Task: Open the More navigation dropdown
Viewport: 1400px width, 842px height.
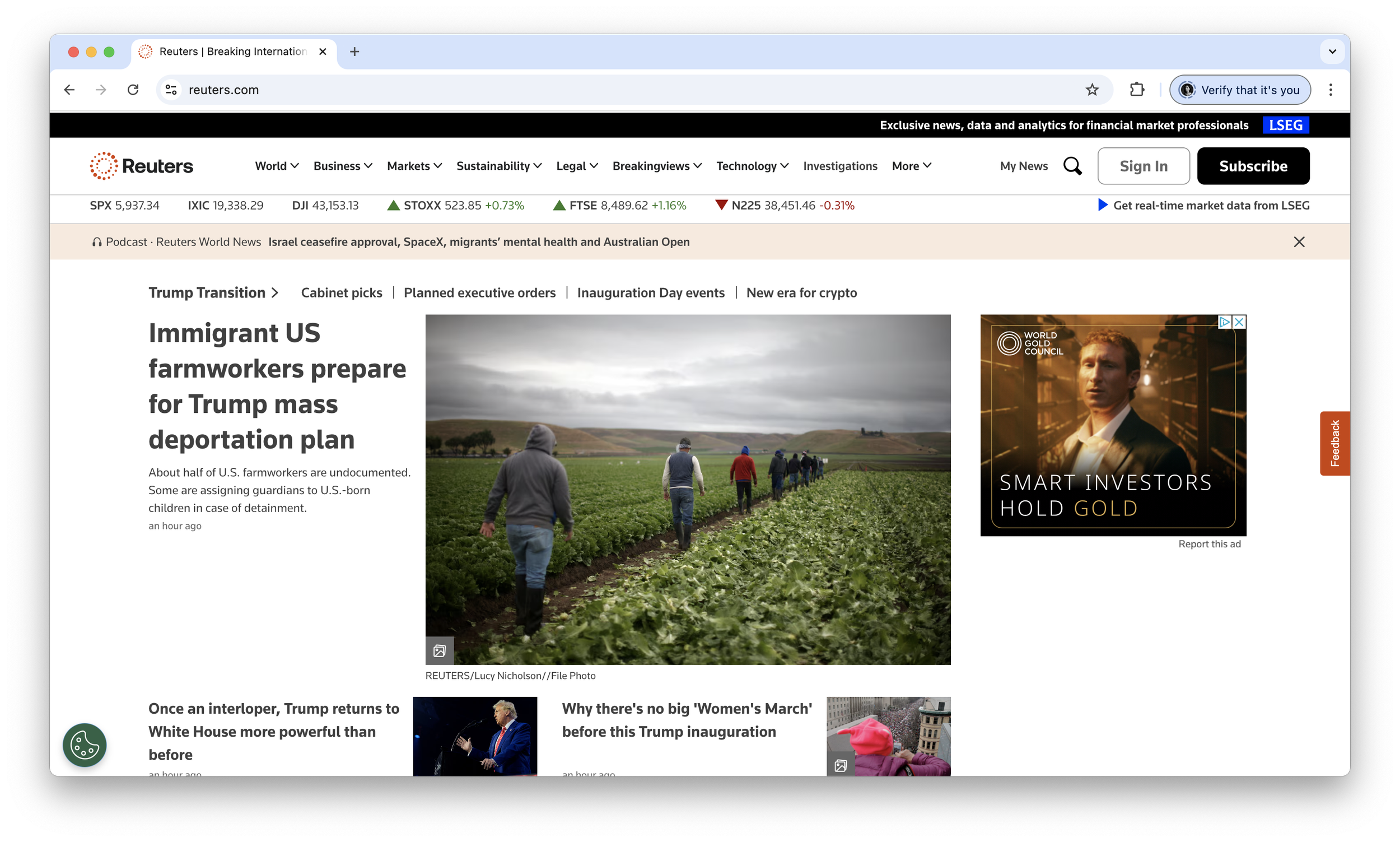Action: pos(910,166)
